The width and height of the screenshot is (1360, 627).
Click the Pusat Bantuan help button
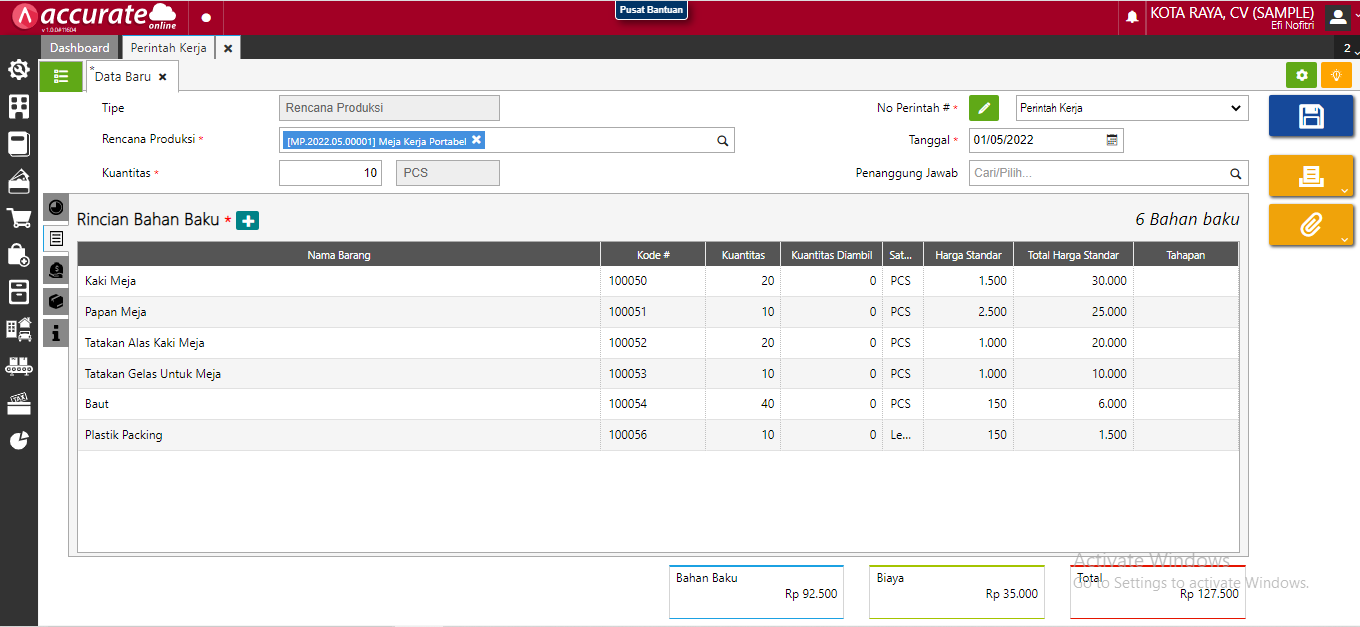pos(652,10)
